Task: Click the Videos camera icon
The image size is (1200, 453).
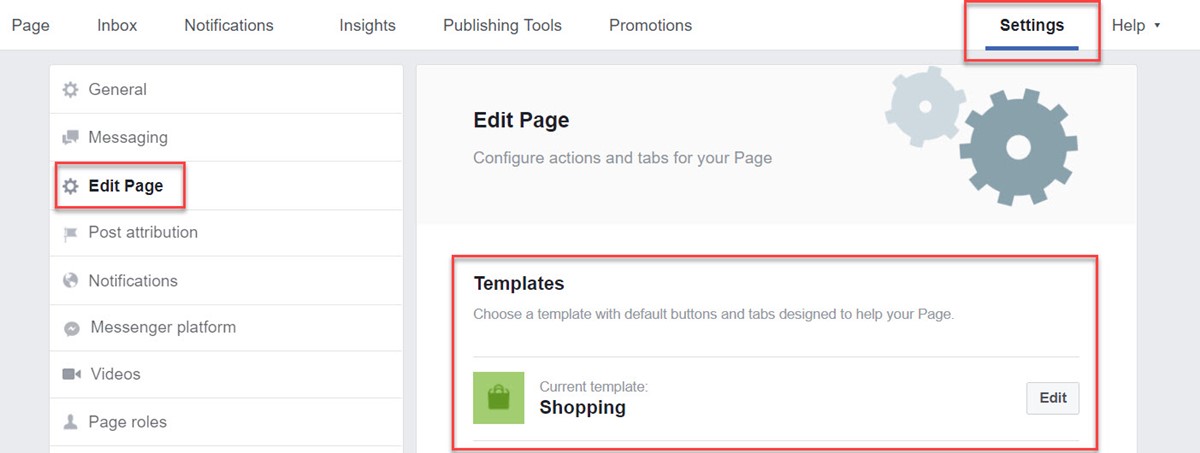Action: (x=71, y=374)
